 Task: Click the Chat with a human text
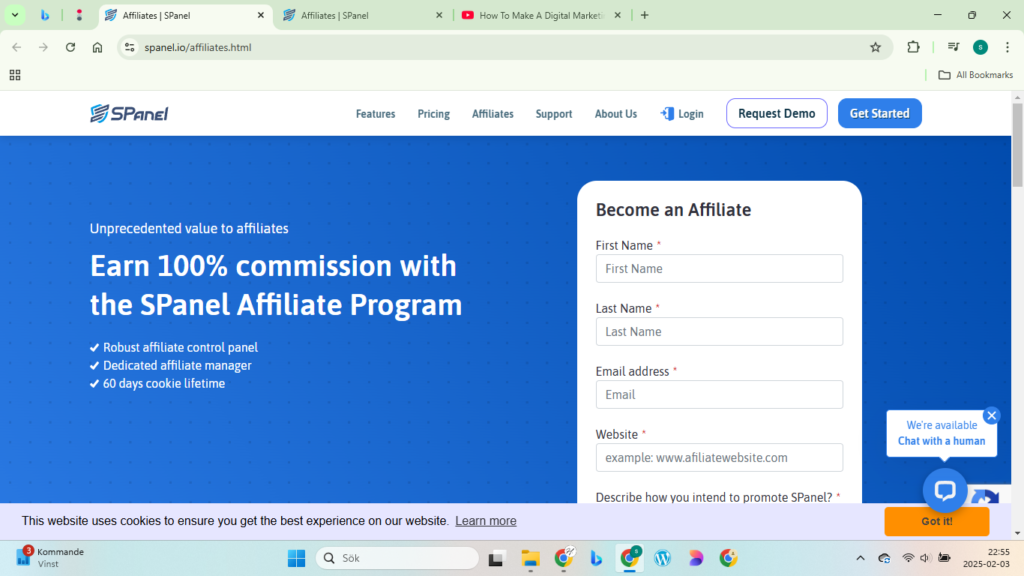coord(941,441)
